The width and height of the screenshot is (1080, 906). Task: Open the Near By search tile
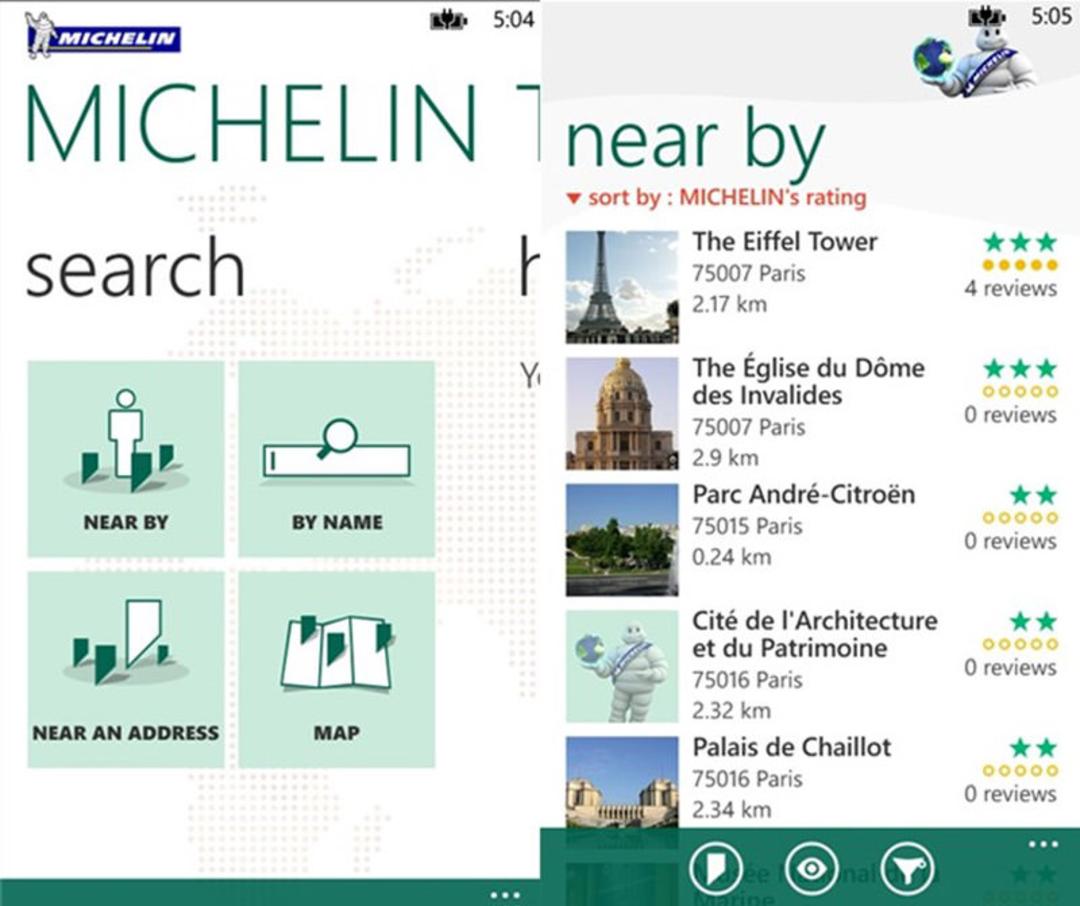tap(125, 458)
